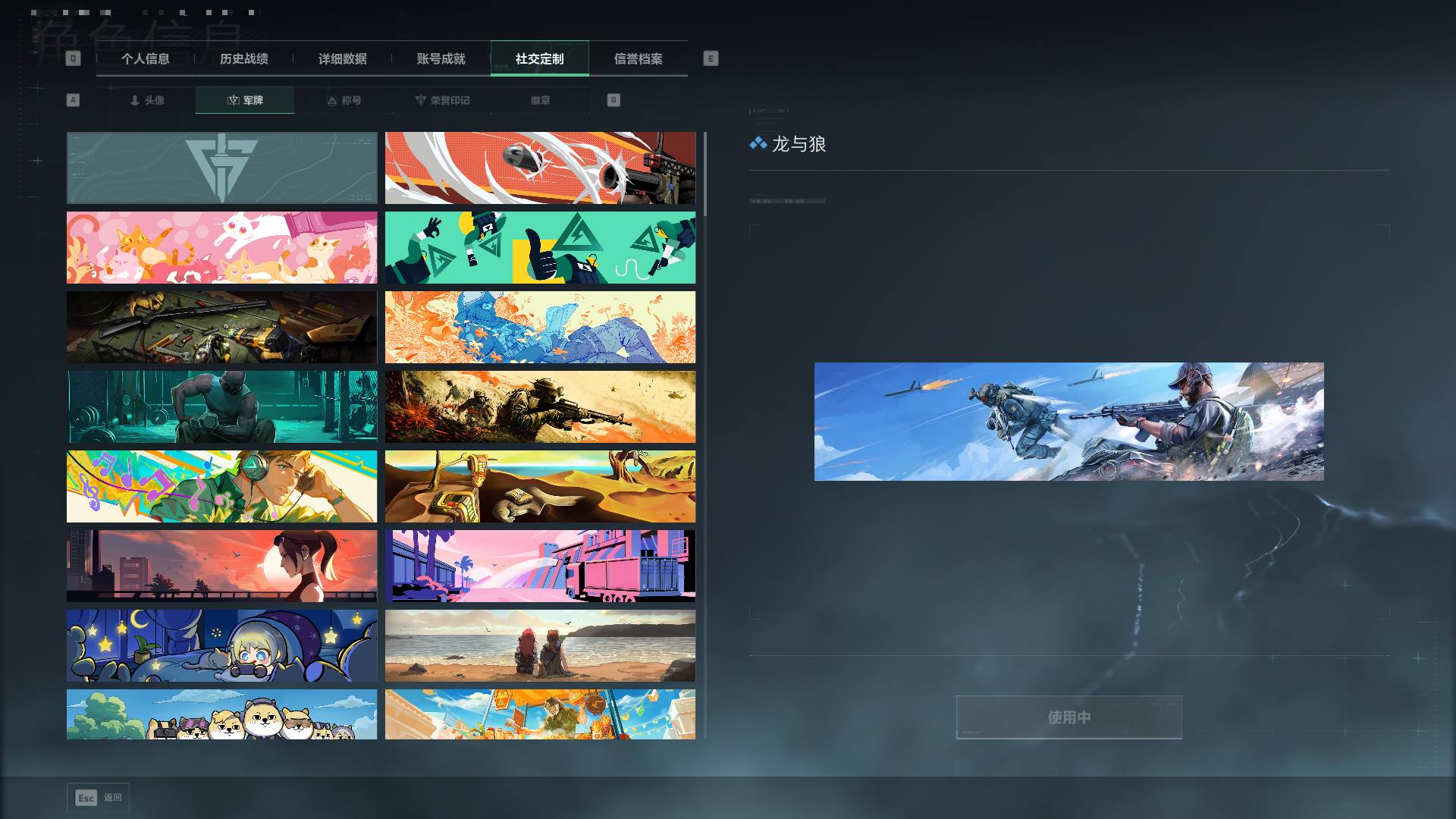Pick the shiba dogs group banner

pyautogui.click(x=221, y=714)
